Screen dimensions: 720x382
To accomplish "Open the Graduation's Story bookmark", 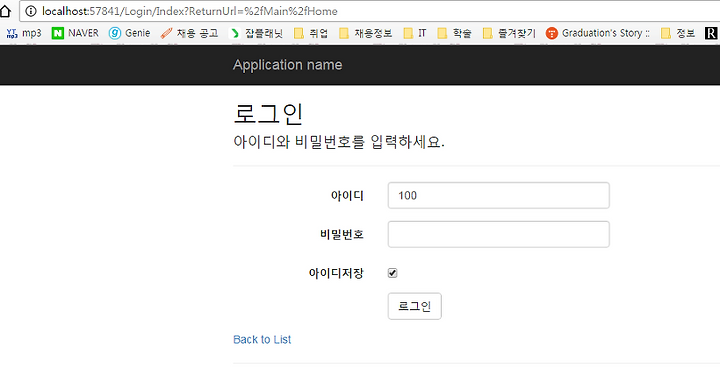I will pos(598,33).
